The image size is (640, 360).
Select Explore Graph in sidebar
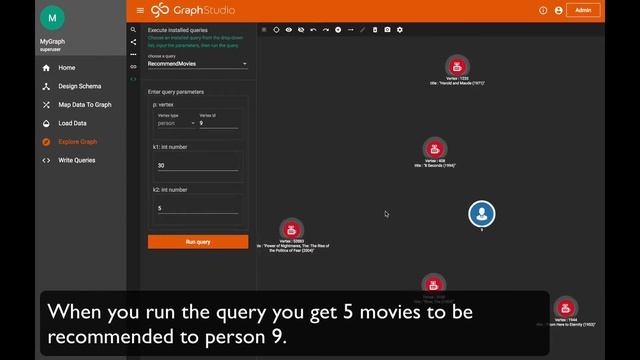tap(78, 142)
